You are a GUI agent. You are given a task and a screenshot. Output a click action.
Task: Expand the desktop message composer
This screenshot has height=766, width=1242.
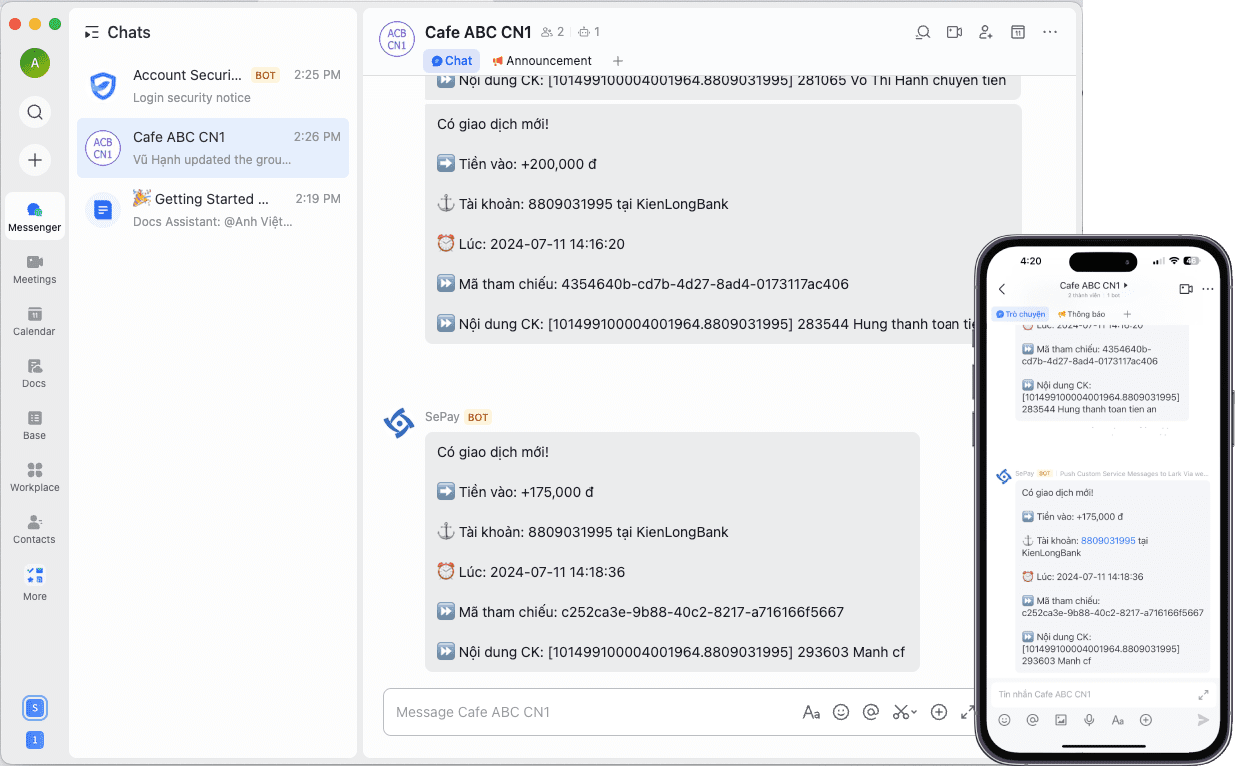tap(966, 712)
